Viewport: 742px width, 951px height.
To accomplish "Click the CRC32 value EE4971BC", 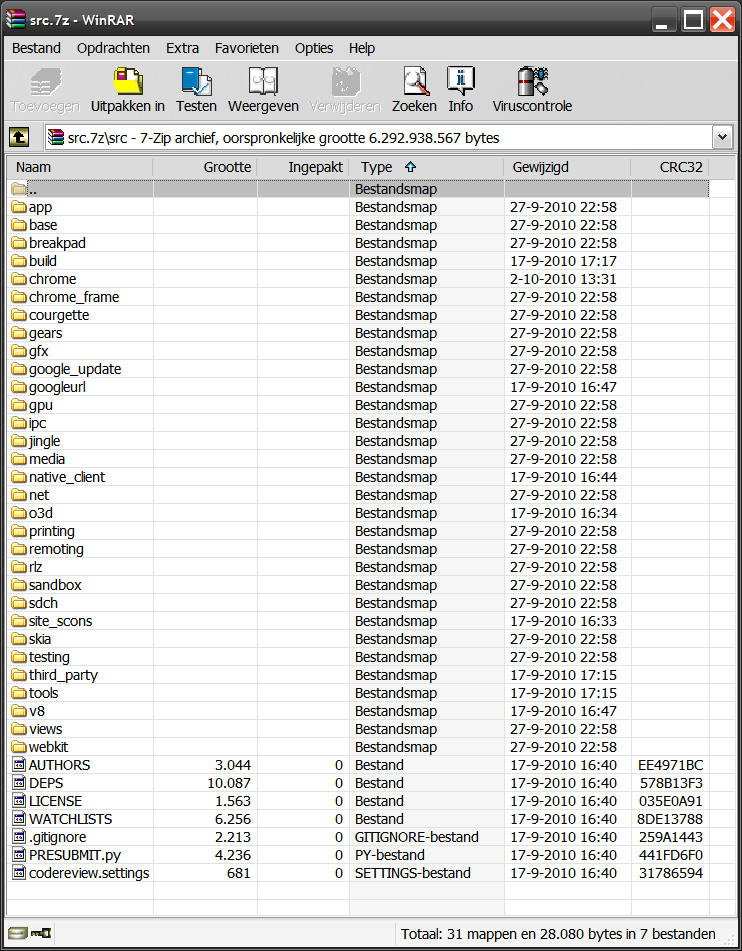I will [x=670, y=765].
